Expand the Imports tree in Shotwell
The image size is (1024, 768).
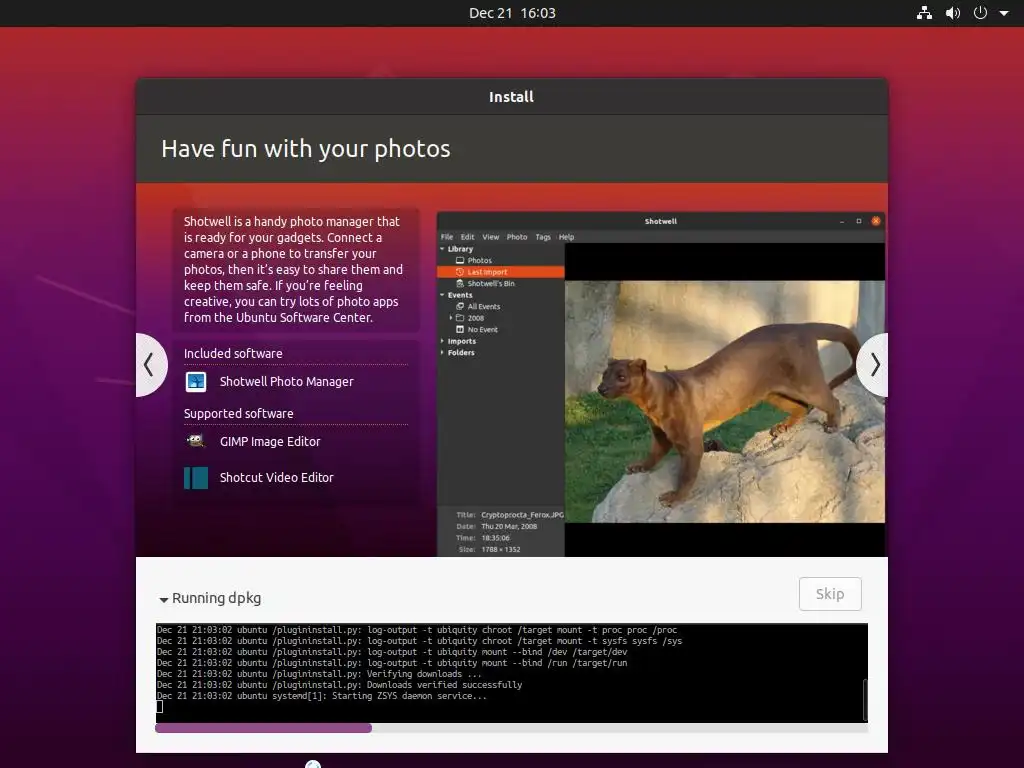tap(442, 341)
